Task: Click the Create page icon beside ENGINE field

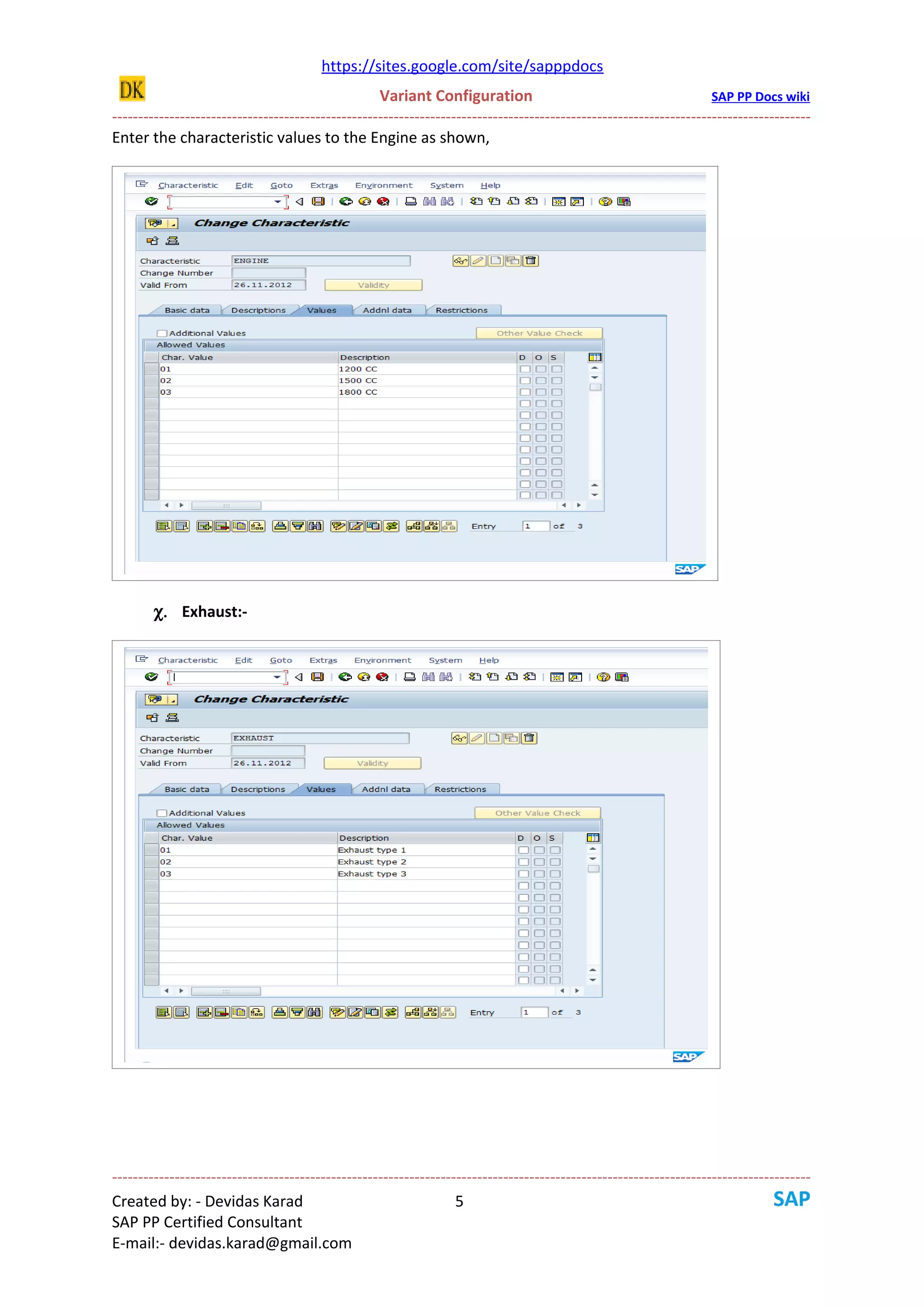Action: [495, 261]
